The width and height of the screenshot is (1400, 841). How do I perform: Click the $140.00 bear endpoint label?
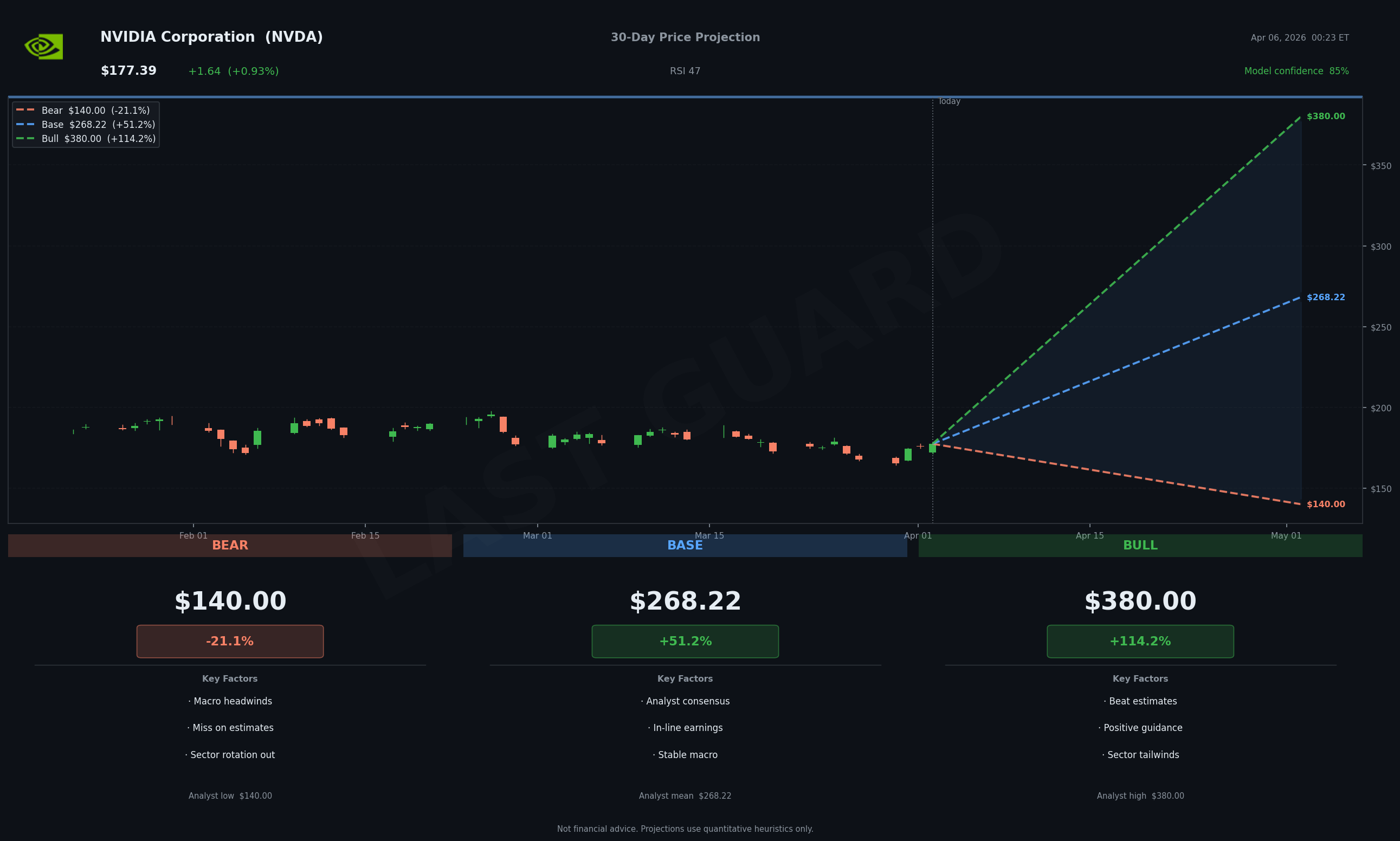1325,504
